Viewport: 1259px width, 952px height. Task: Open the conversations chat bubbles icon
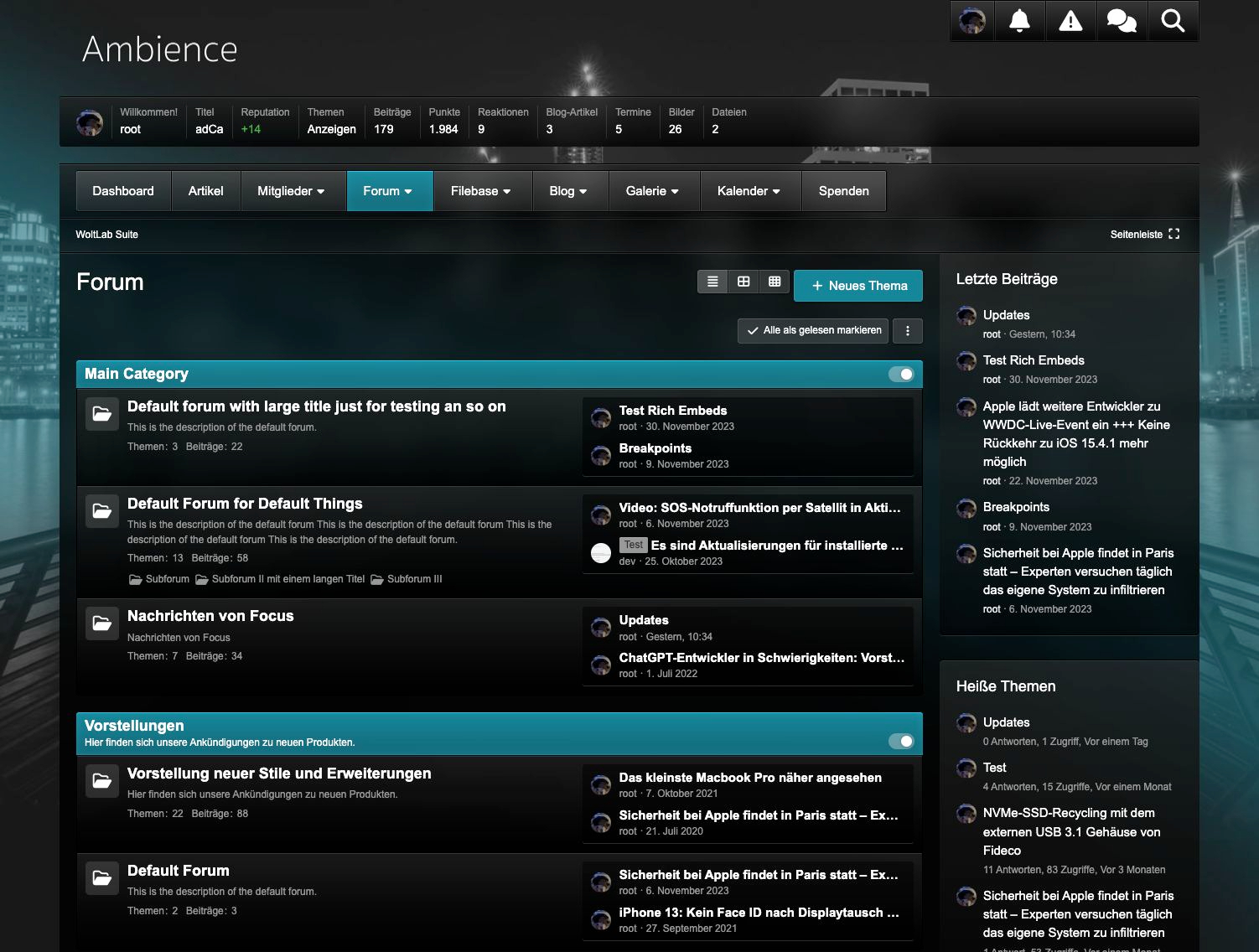[1122, 21]
